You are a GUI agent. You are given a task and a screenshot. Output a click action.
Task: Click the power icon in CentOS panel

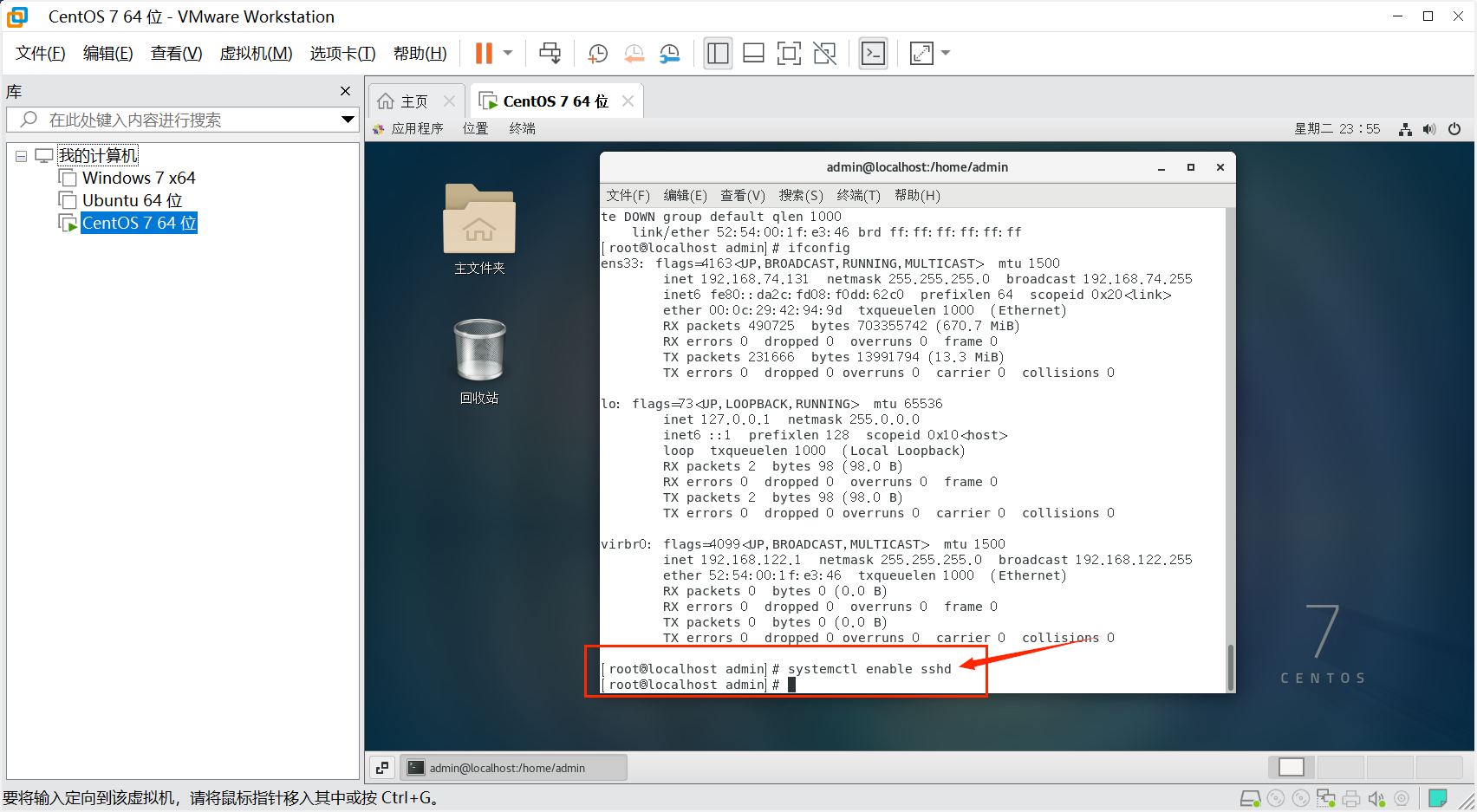point(1454,129)
